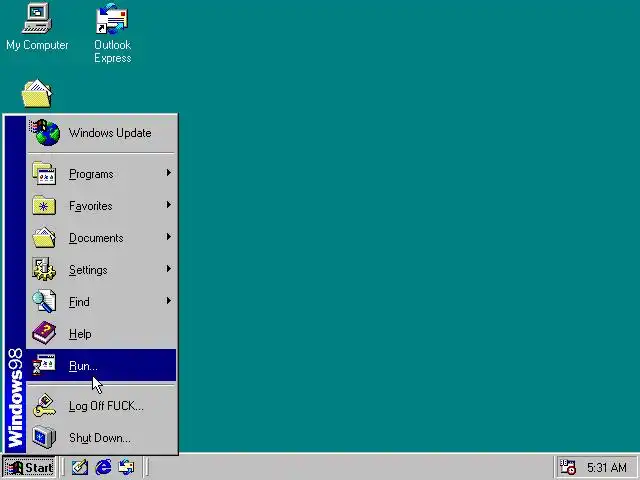Choose Help from Start menu
The height and width of the screenshot is (480, 640).
[101, 333]
